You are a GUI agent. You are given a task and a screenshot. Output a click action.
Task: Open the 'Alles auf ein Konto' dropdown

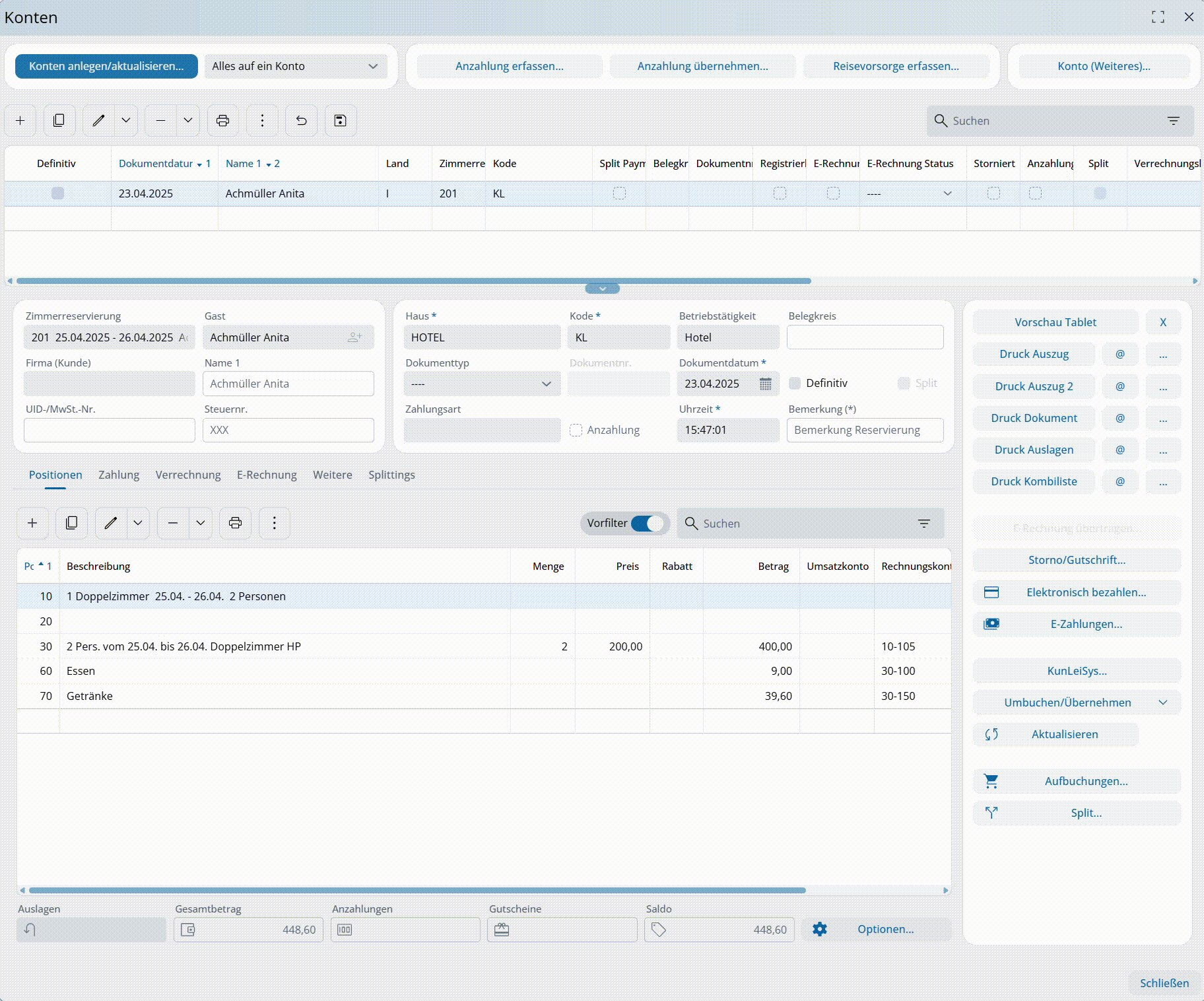[x=295, y=66]
